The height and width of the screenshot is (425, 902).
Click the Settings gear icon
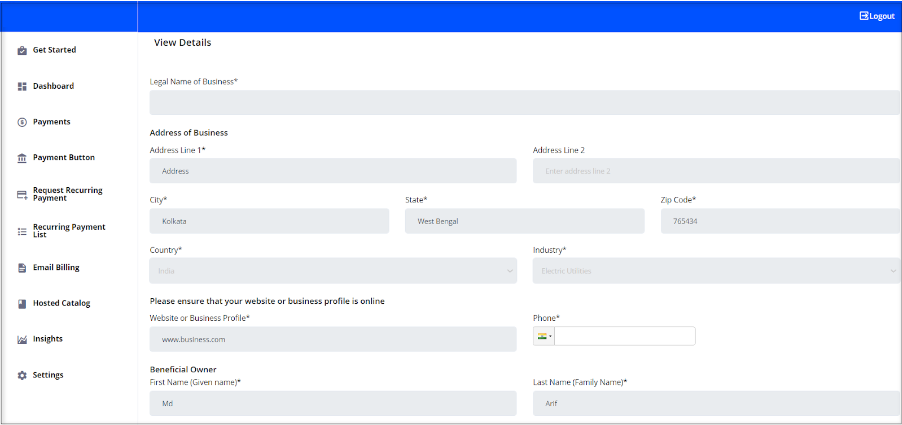coord(22,376)
